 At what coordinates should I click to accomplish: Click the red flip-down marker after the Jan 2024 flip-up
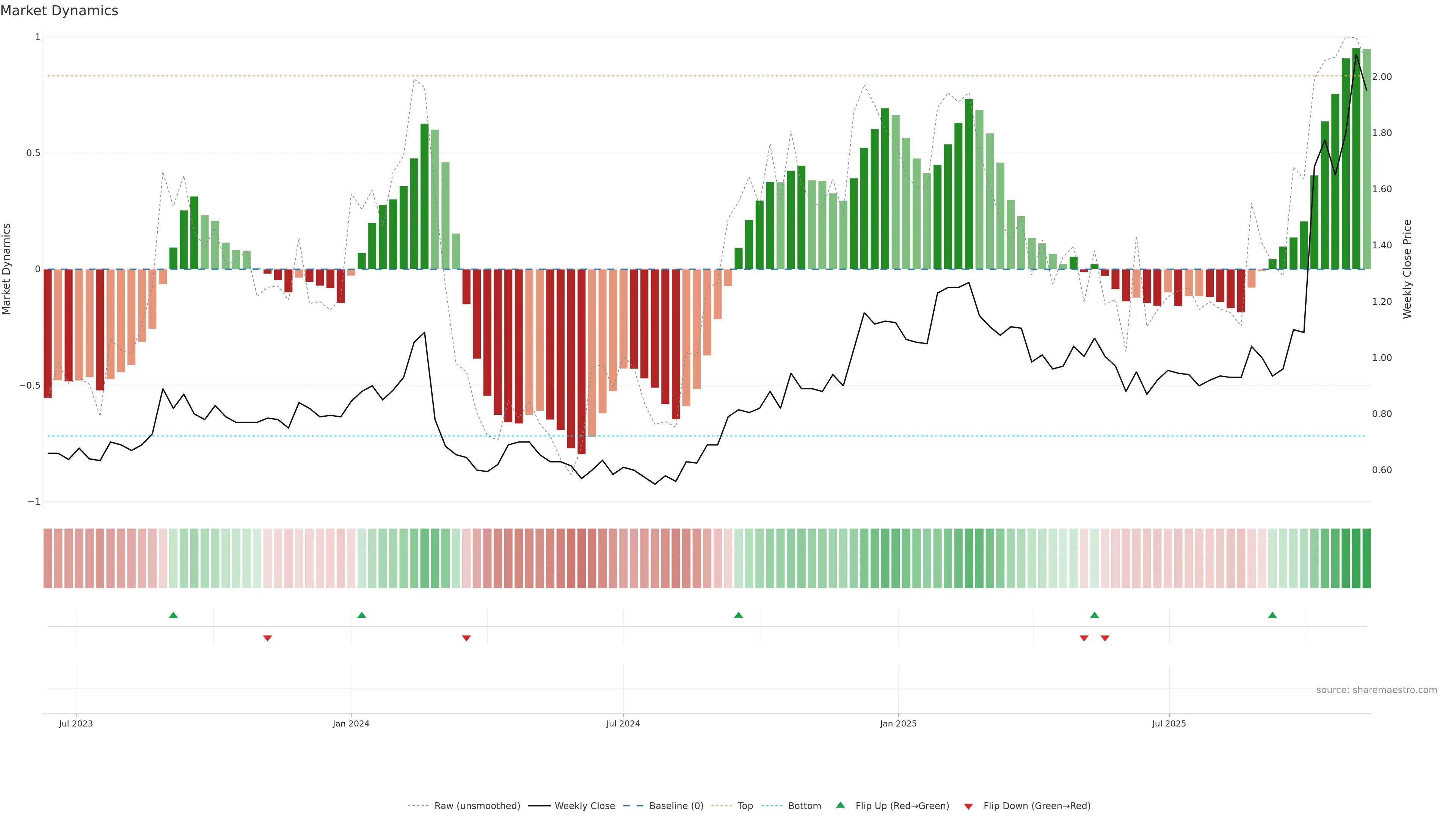[x=466, y=638]
